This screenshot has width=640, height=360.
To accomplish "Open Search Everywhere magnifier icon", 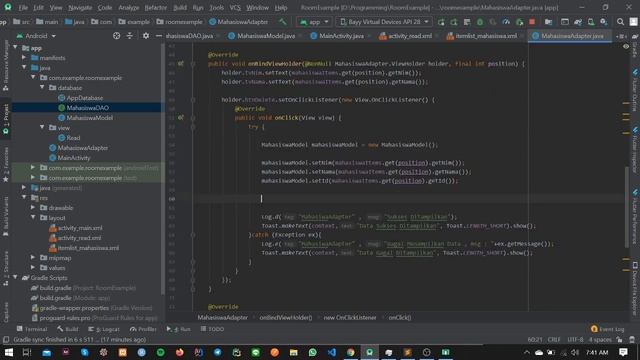I will coord(620,22).
